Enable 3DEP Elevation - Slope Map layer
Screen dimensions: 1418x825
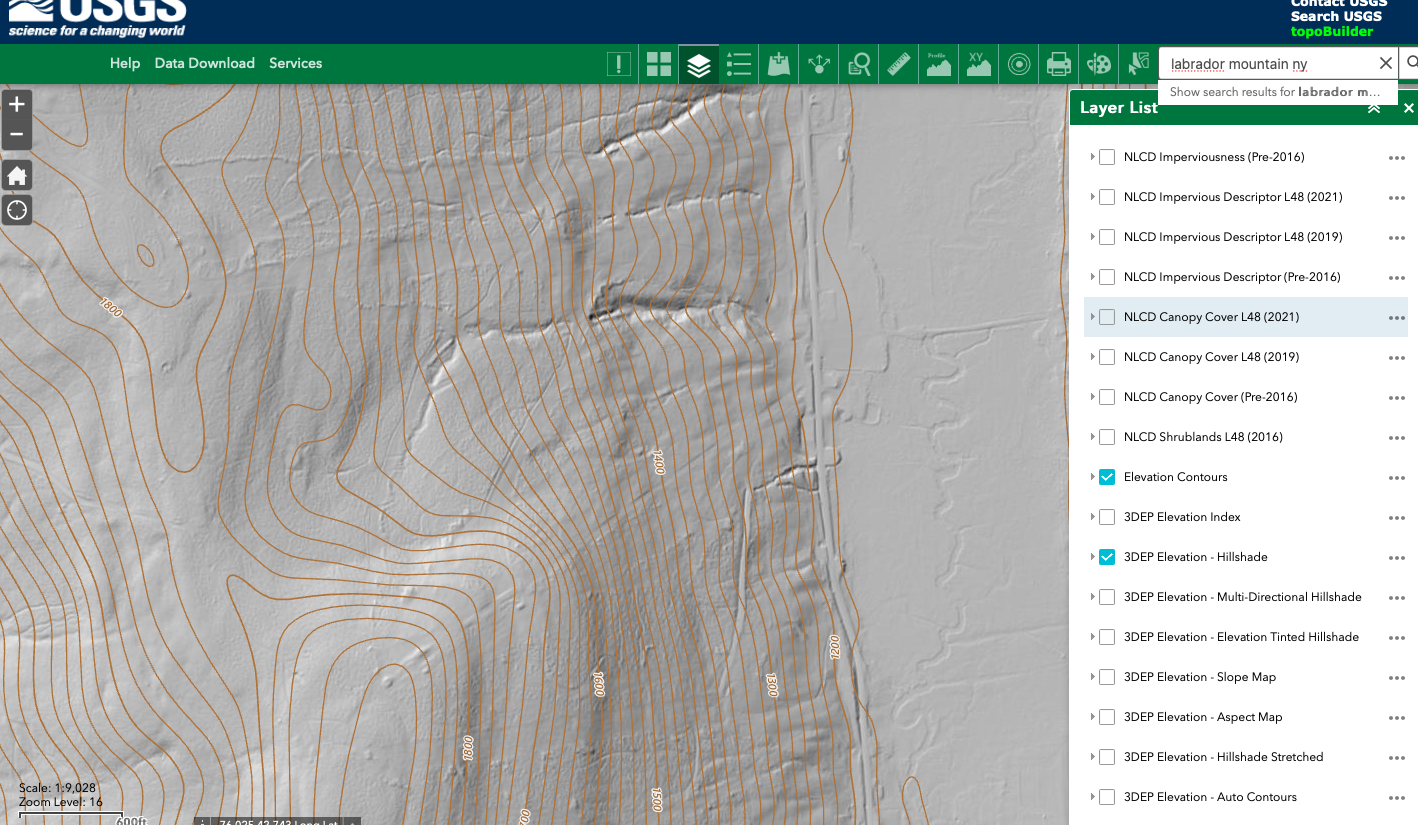pyautogui.click(x=1107, y=677)
